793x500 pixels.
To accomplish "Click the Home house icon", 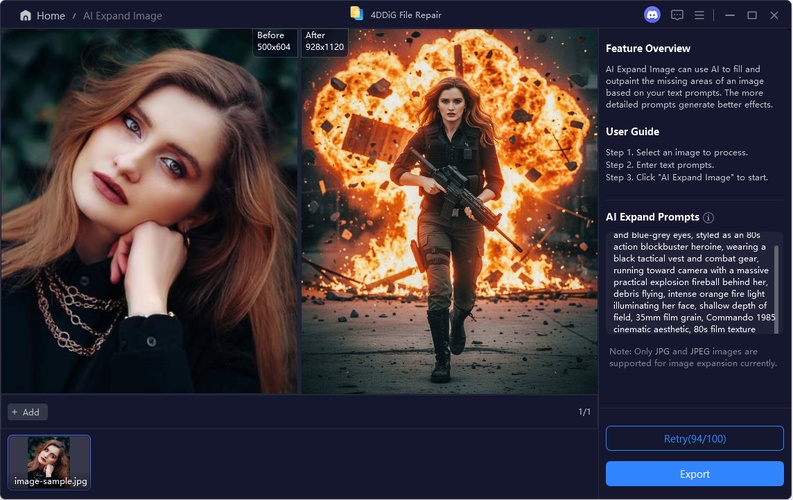I will (x=25, y=16).
